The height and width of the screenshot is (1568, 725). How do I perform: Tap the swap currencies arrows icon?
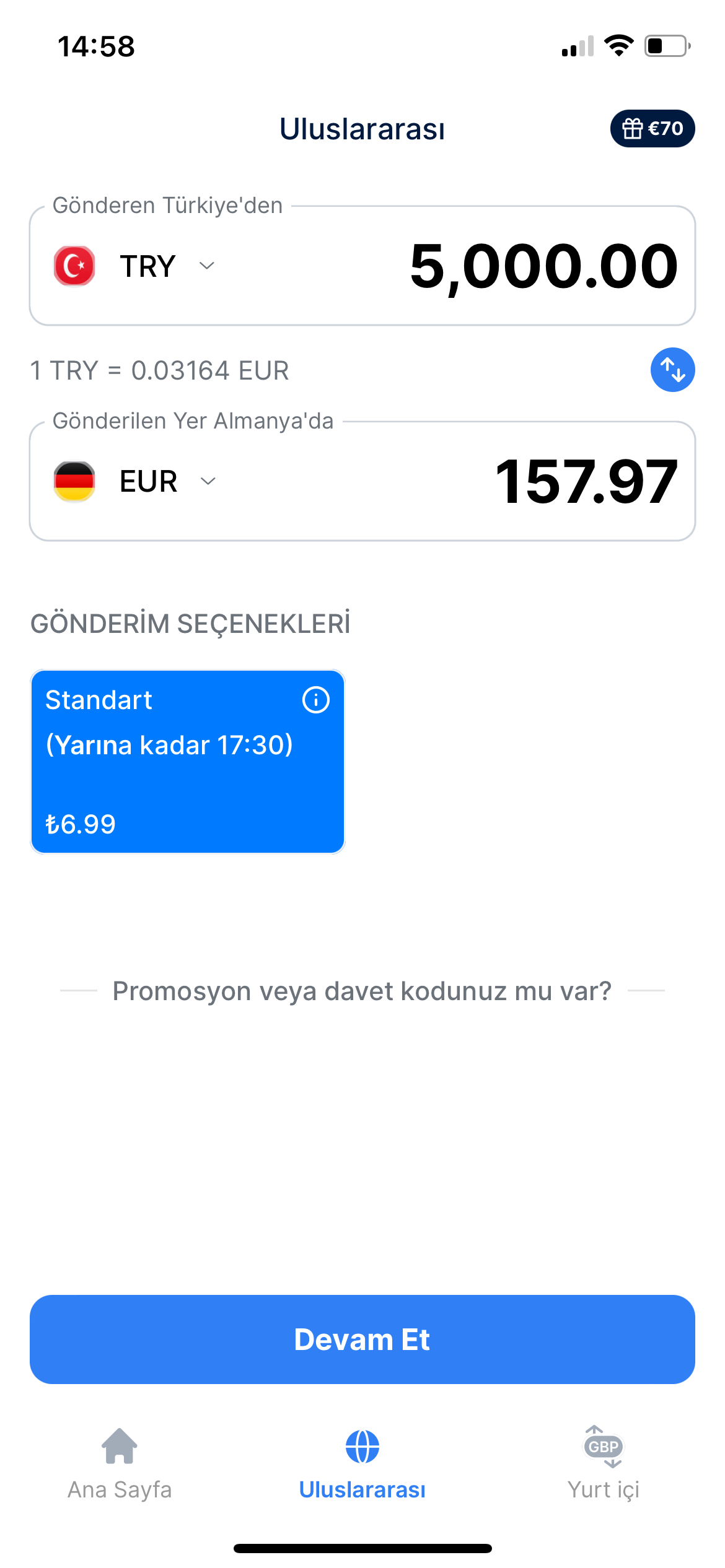pyautogui.click(x=672, y=370)
